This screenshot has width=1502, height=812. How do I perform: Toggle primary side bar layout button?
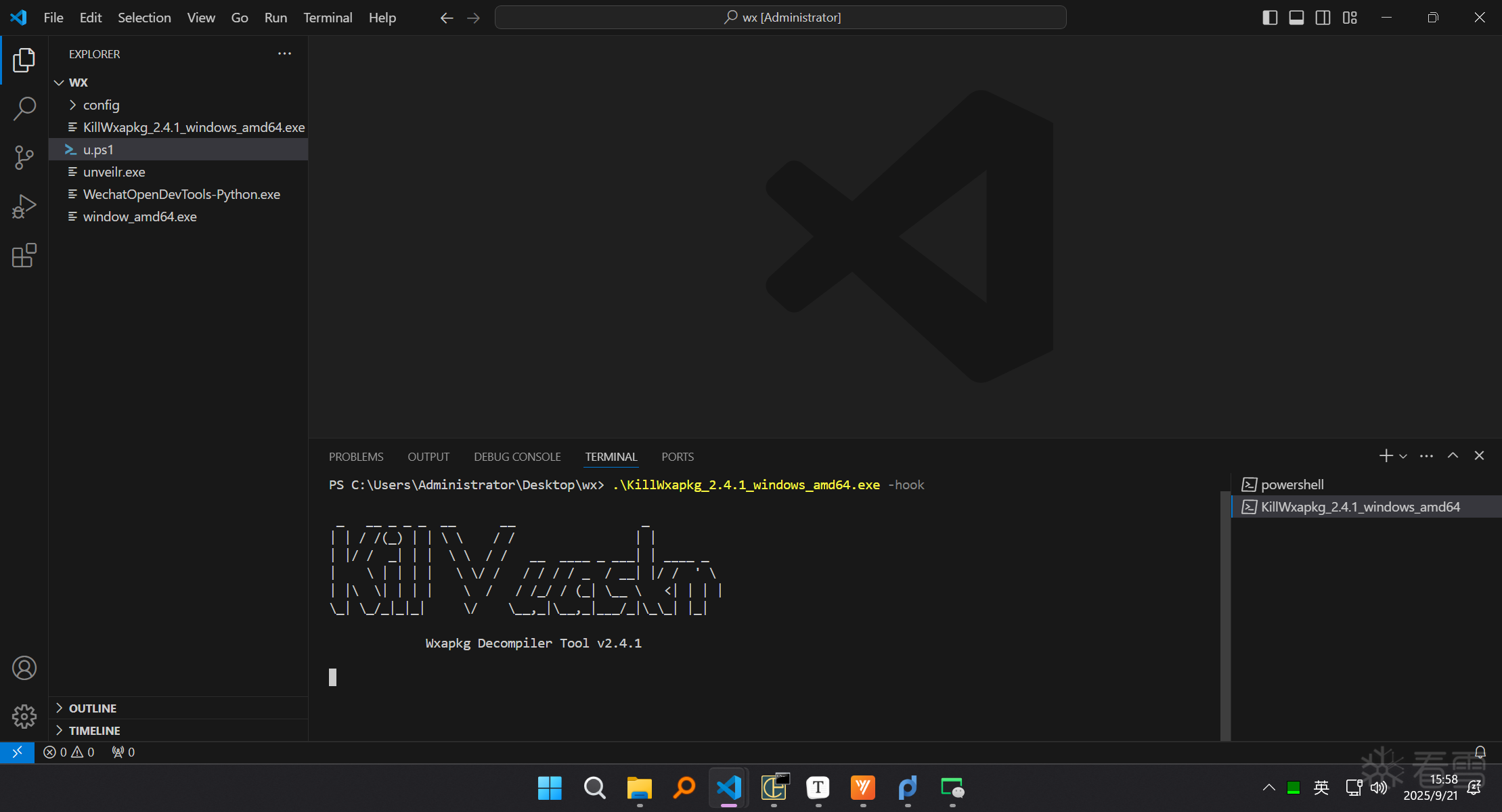tap(1270, 18)
